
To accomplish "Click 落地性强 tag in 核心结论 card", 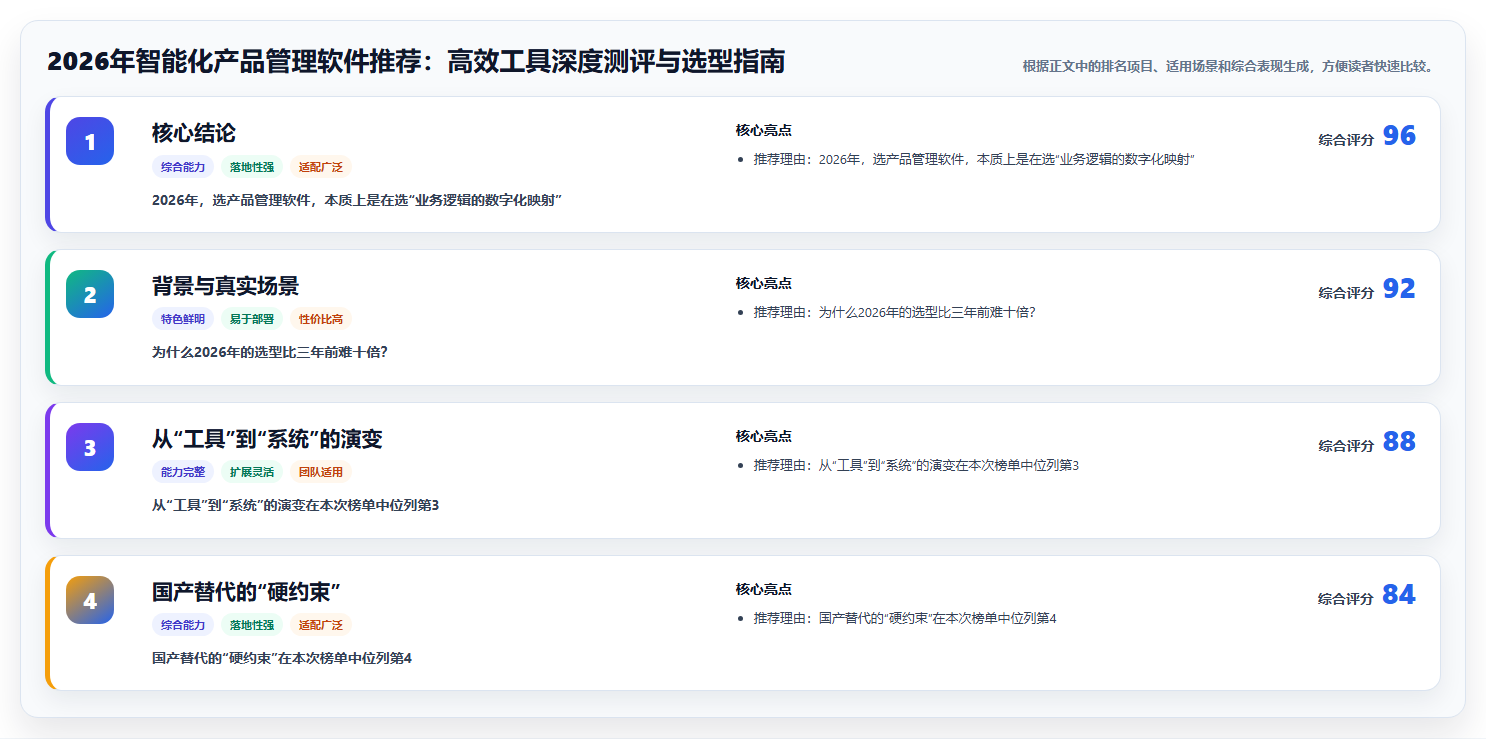I will (x=252, y=167).
